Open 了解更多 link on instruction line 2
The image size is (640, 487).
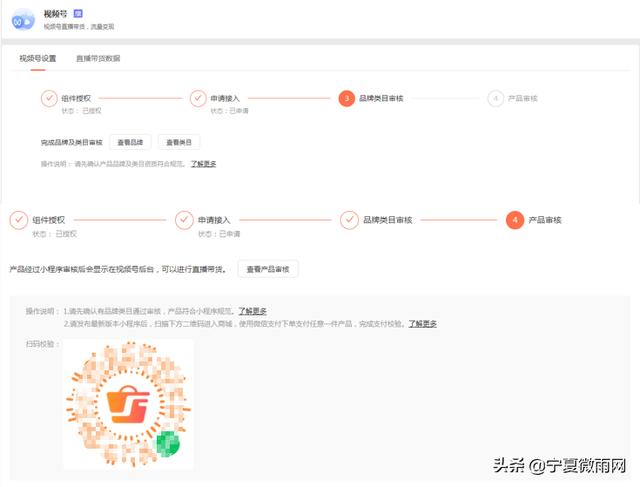point(422,324)
